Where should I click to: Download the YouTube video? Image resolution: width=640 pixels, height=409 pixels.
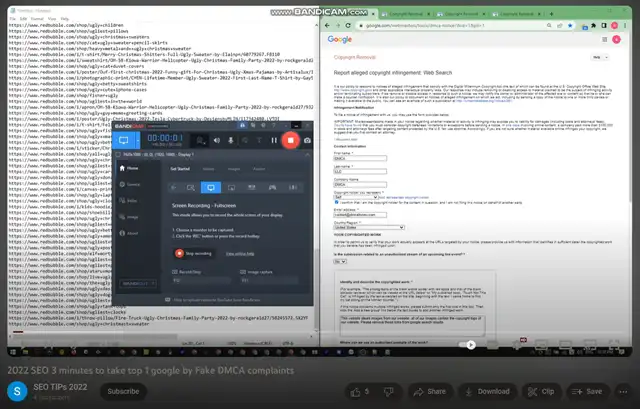(x=486, y=391)
